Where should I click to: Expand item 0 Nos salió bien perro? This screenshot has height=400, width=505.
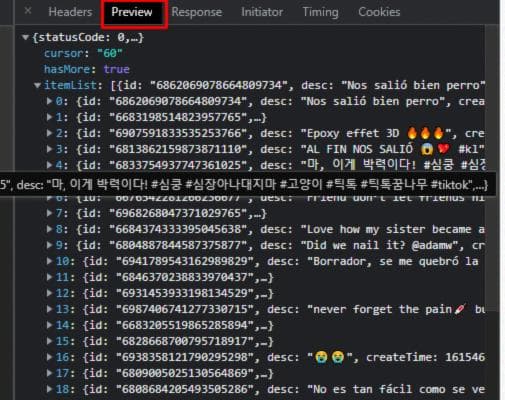[x=49, y=101]
